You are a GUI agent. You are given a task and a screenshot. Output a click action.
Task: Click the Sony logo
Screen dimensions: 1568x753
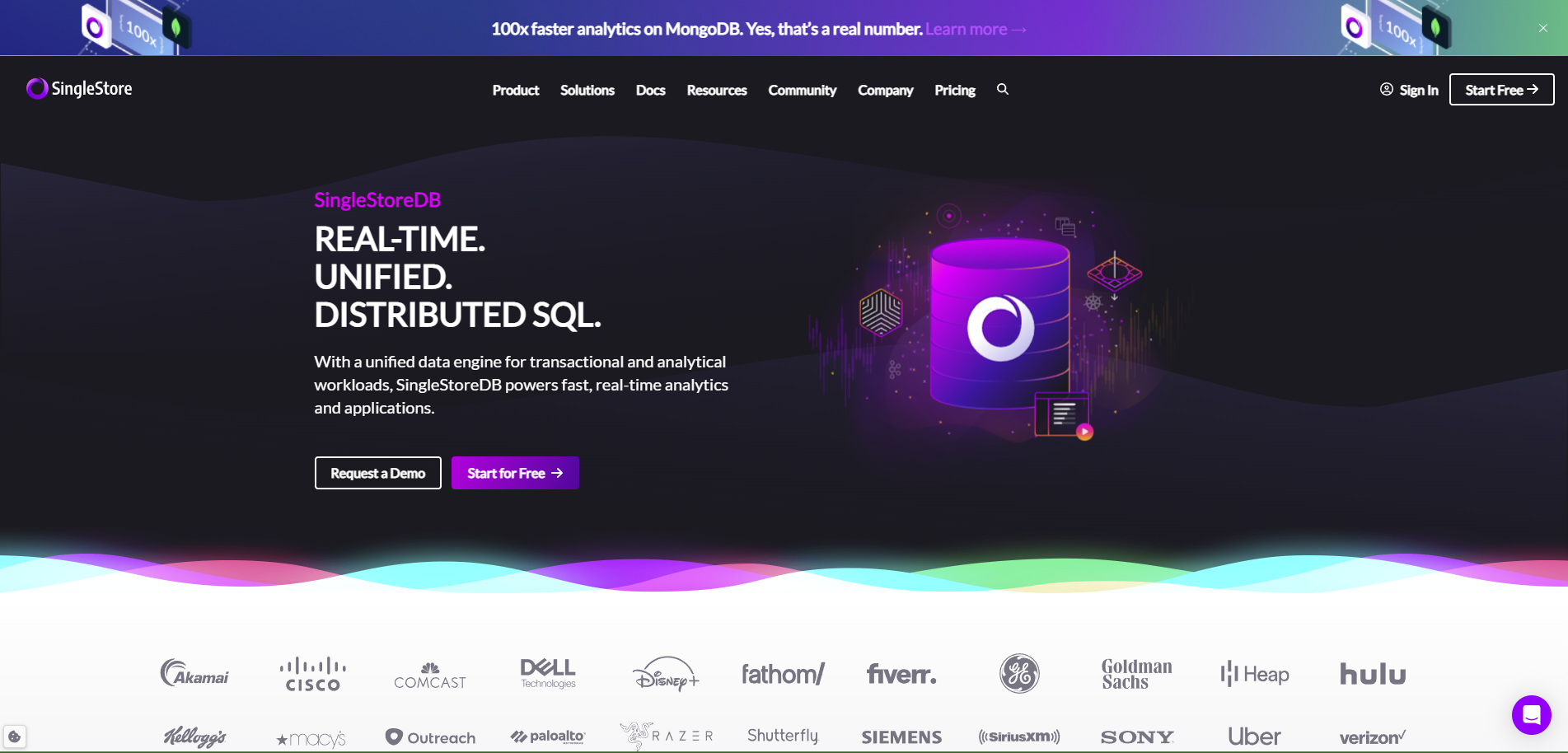coord(1137,737)
